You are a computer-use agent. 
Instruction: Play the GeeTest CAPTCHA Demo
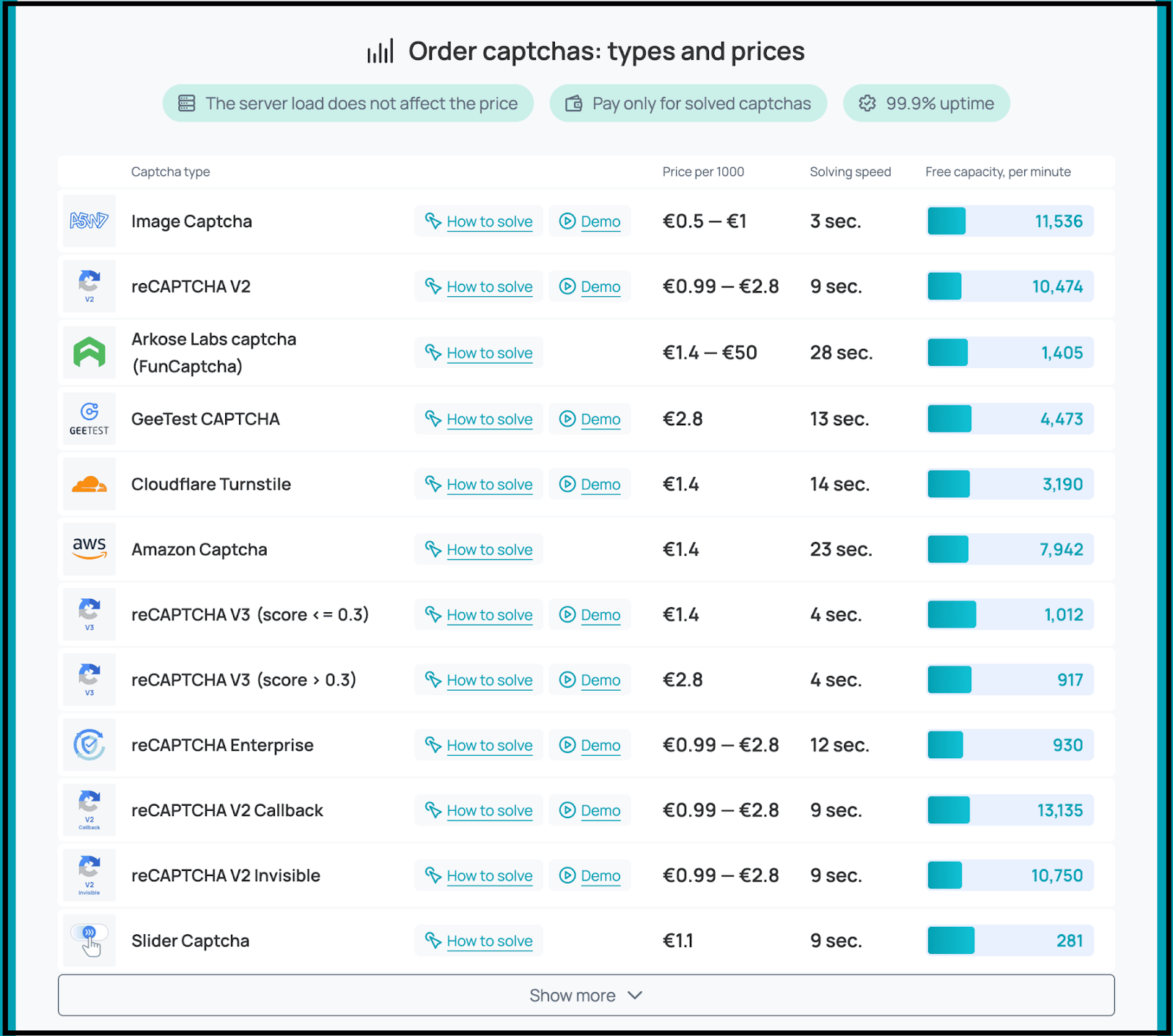[589, 419]
